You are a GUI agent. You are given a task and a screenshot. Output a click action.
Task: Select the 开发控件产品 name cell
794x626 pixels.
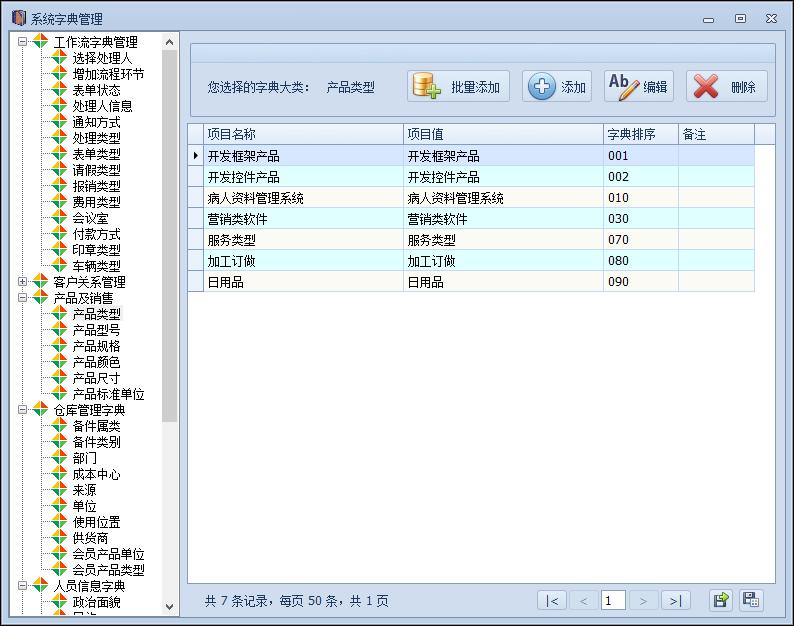pyautogui.click(x=303, y=177)
